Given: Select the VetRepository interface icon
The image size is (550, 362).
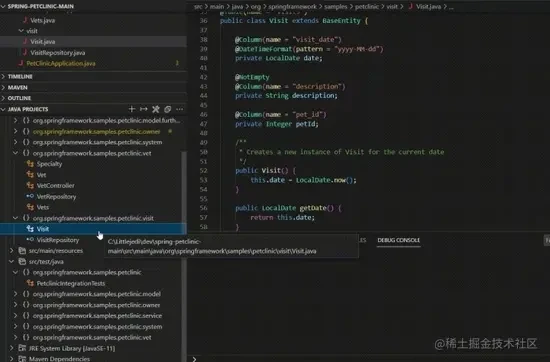Looking at the screenshot, I should [x=30, y=196].
